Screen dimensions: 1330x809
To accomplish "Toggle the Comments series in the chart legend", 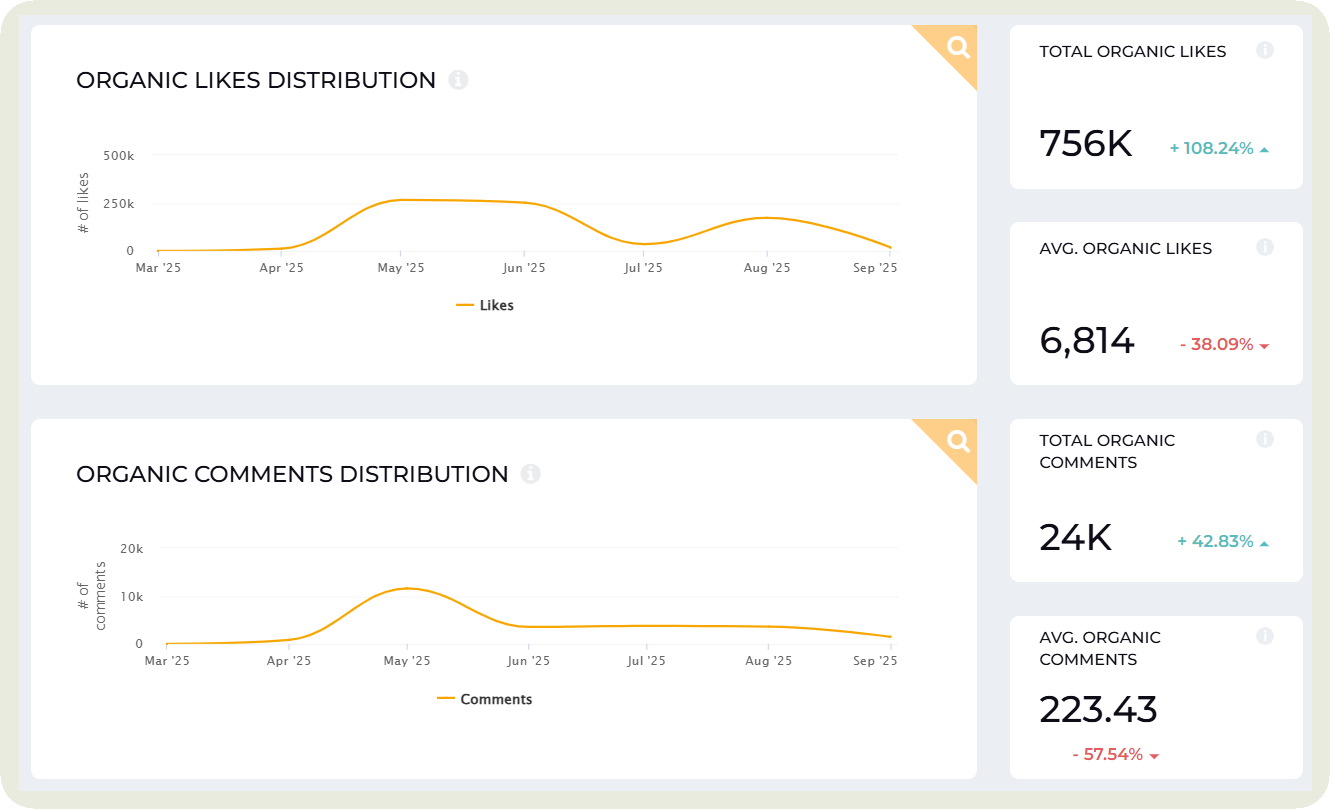I will point(487,699).
